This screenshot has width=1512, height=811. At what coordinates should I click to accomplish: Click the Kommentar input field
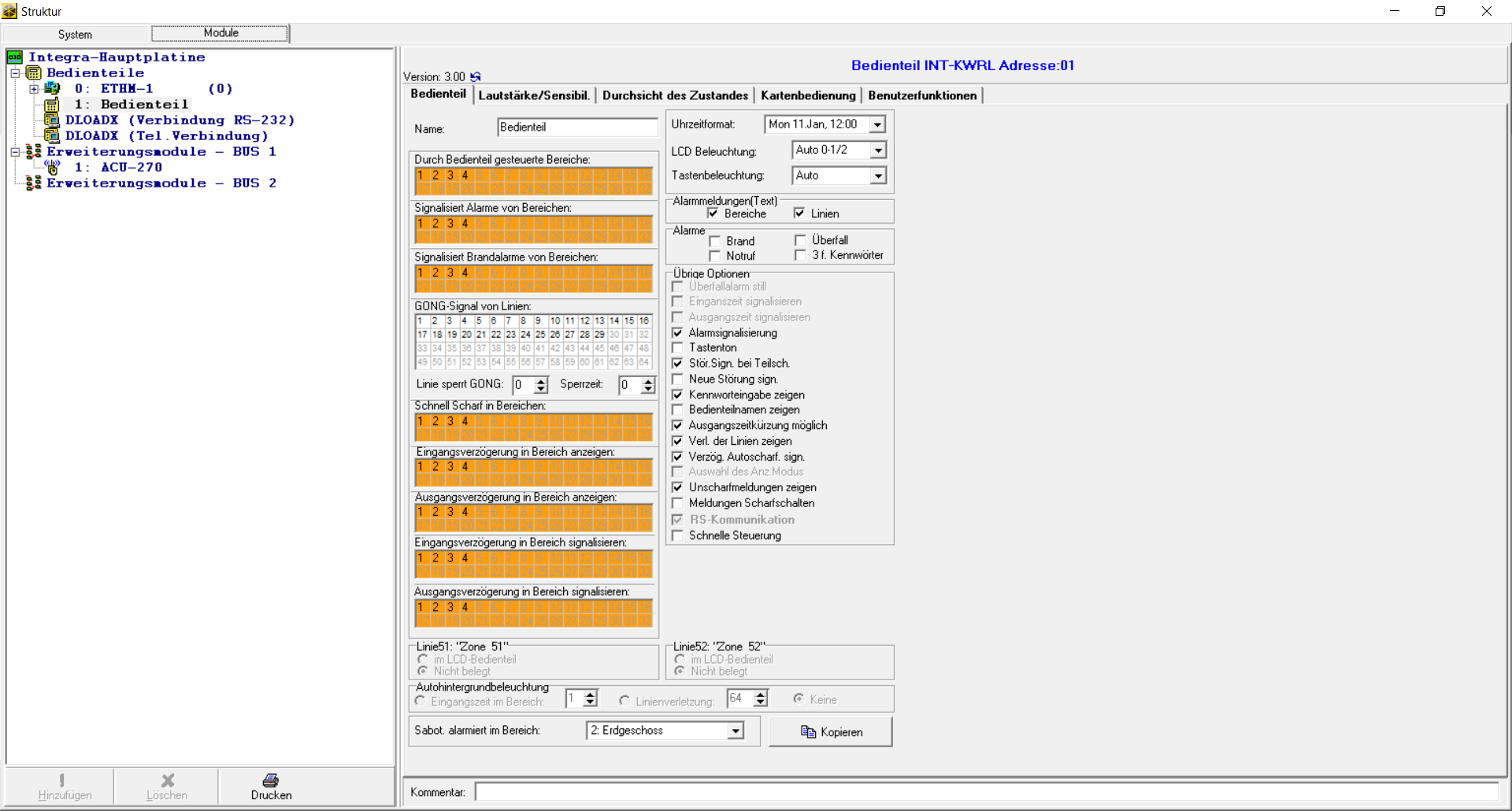point(986,792)
